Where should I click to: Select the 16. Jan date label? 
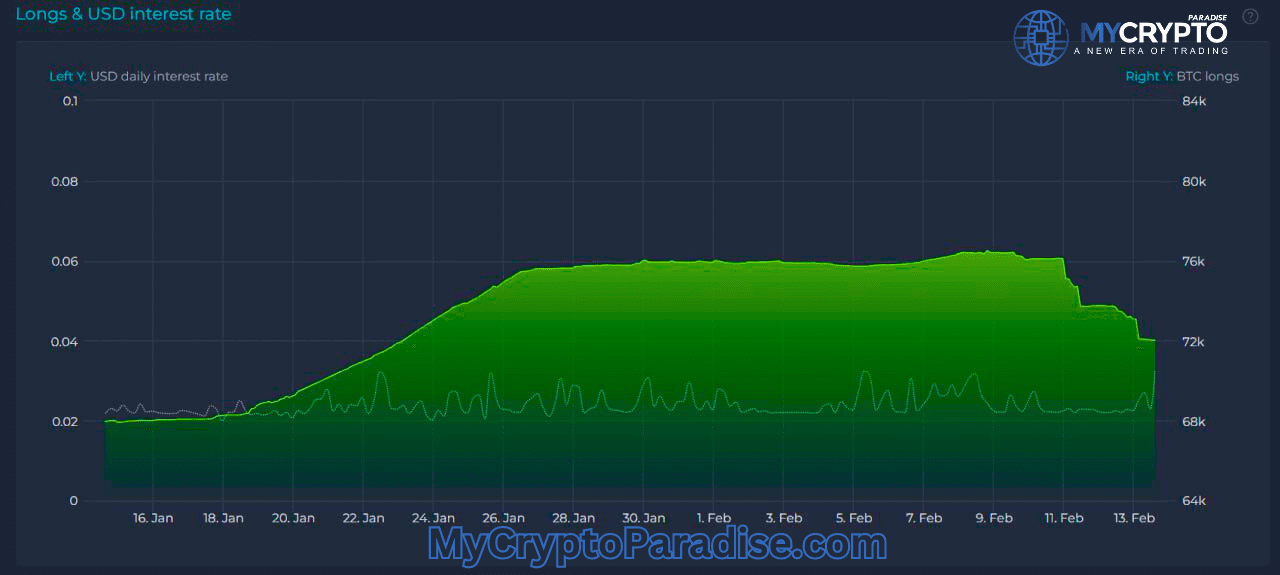pos(153,518)
